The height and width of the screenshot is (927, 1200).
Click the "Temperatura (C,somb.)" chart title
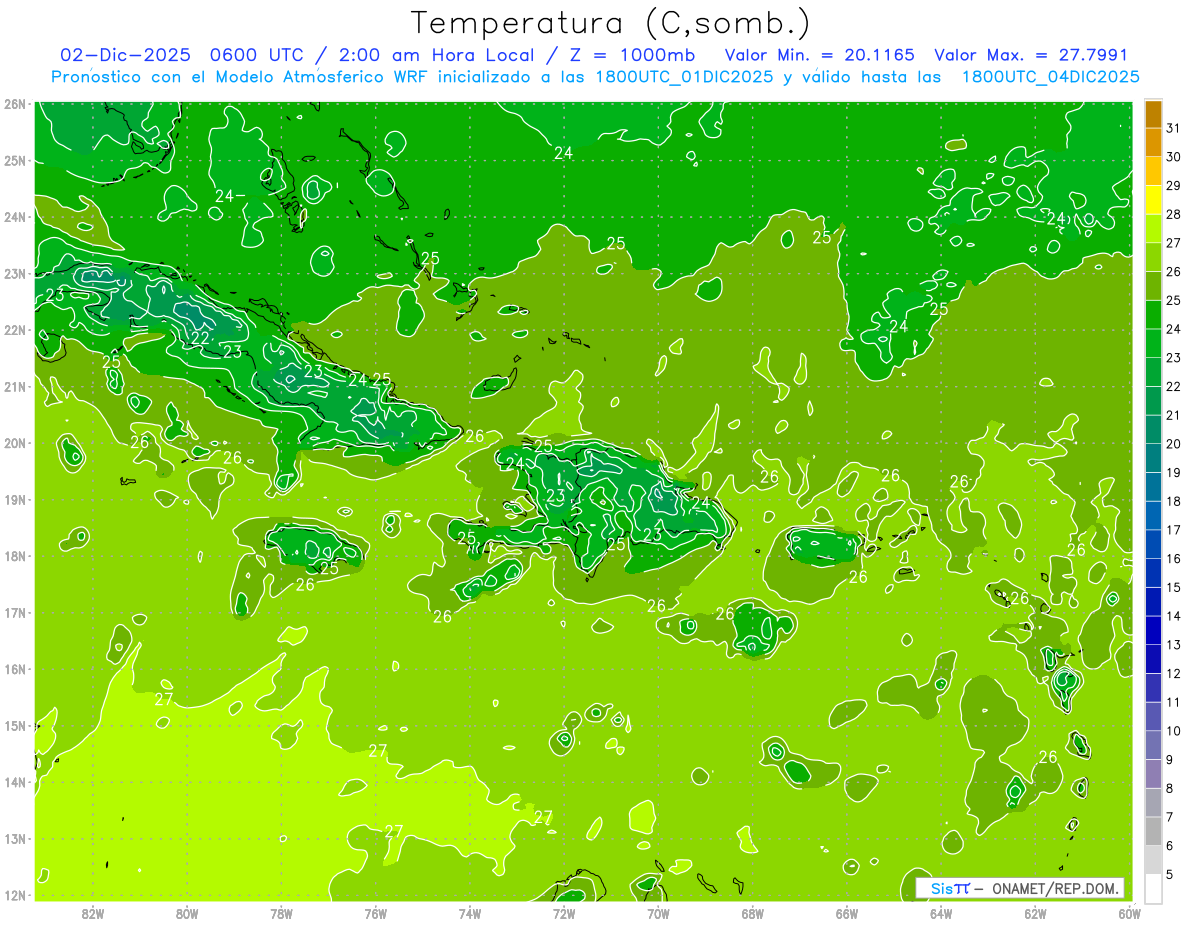(x=611, y=23)
